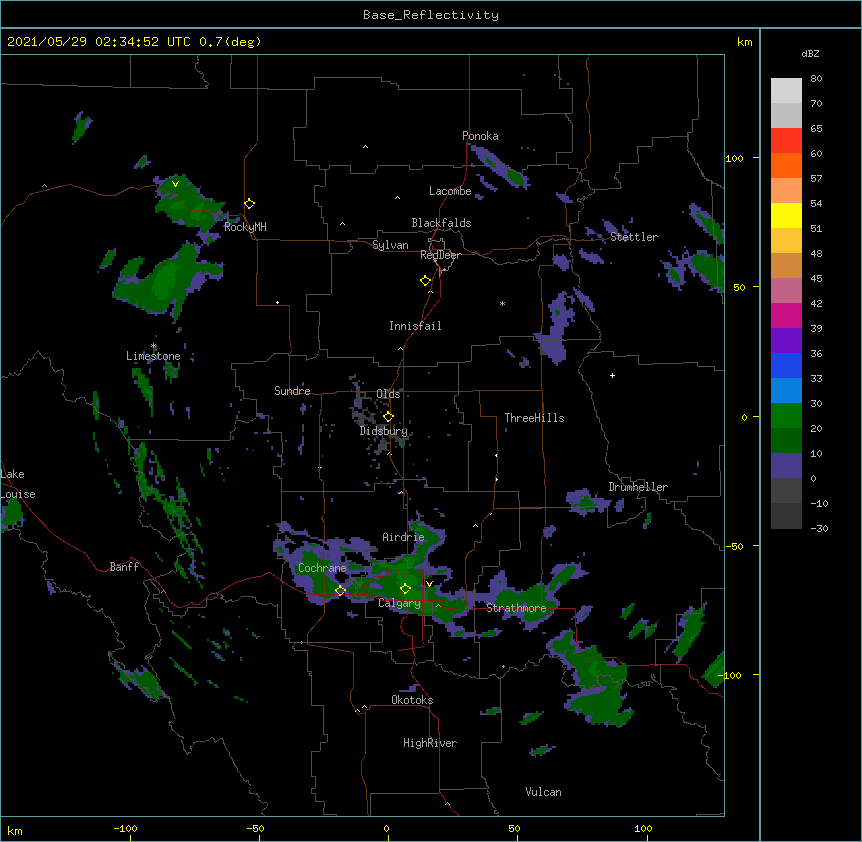Click the 65 value in dBZ legend
The image size is (862, 842).
pyautogui.click(x=816, y=129)
